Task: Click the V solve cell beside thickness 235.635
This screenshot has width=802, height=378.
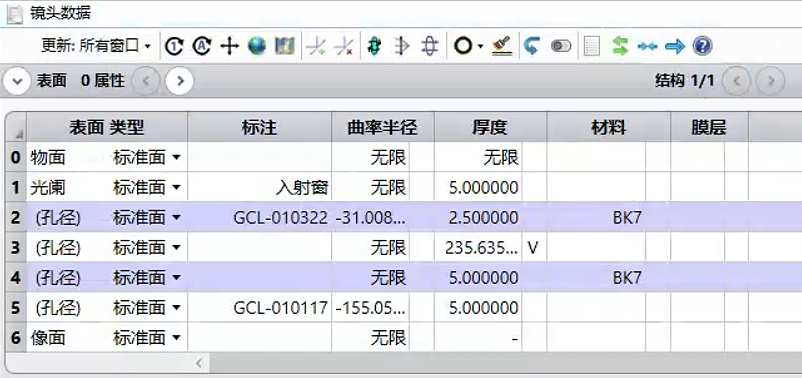Action: 534,248
